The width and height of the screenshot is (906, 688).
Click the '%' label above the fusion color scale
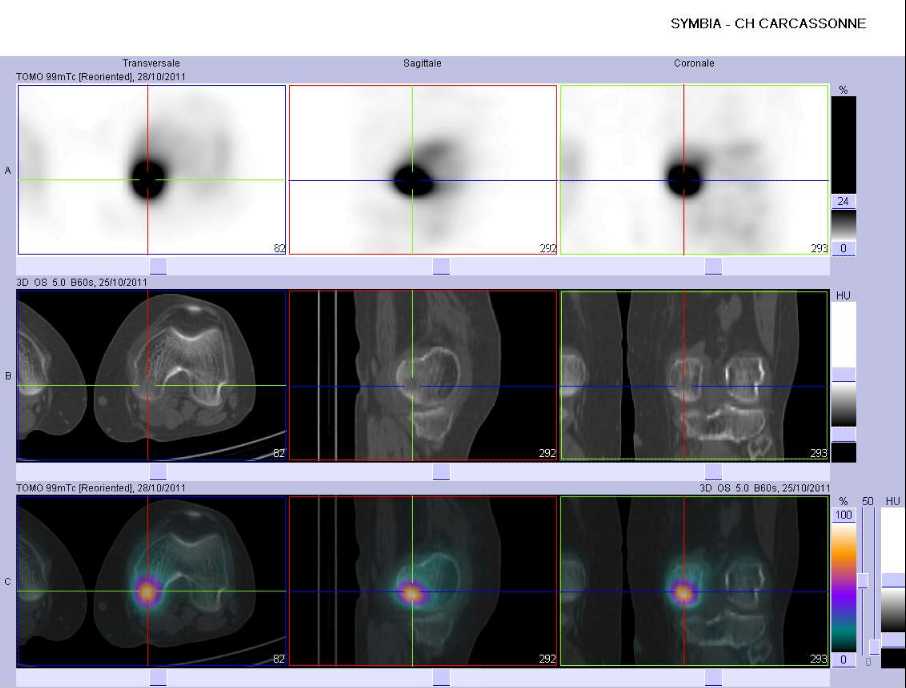[844, 501]
